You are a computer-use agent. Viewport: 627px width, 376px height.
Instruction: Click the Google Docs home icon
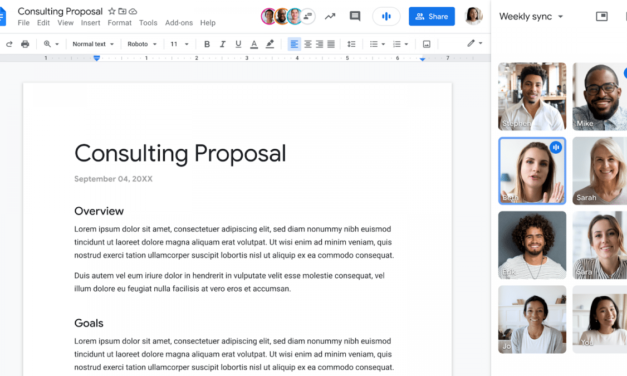[x=3, y=16]
